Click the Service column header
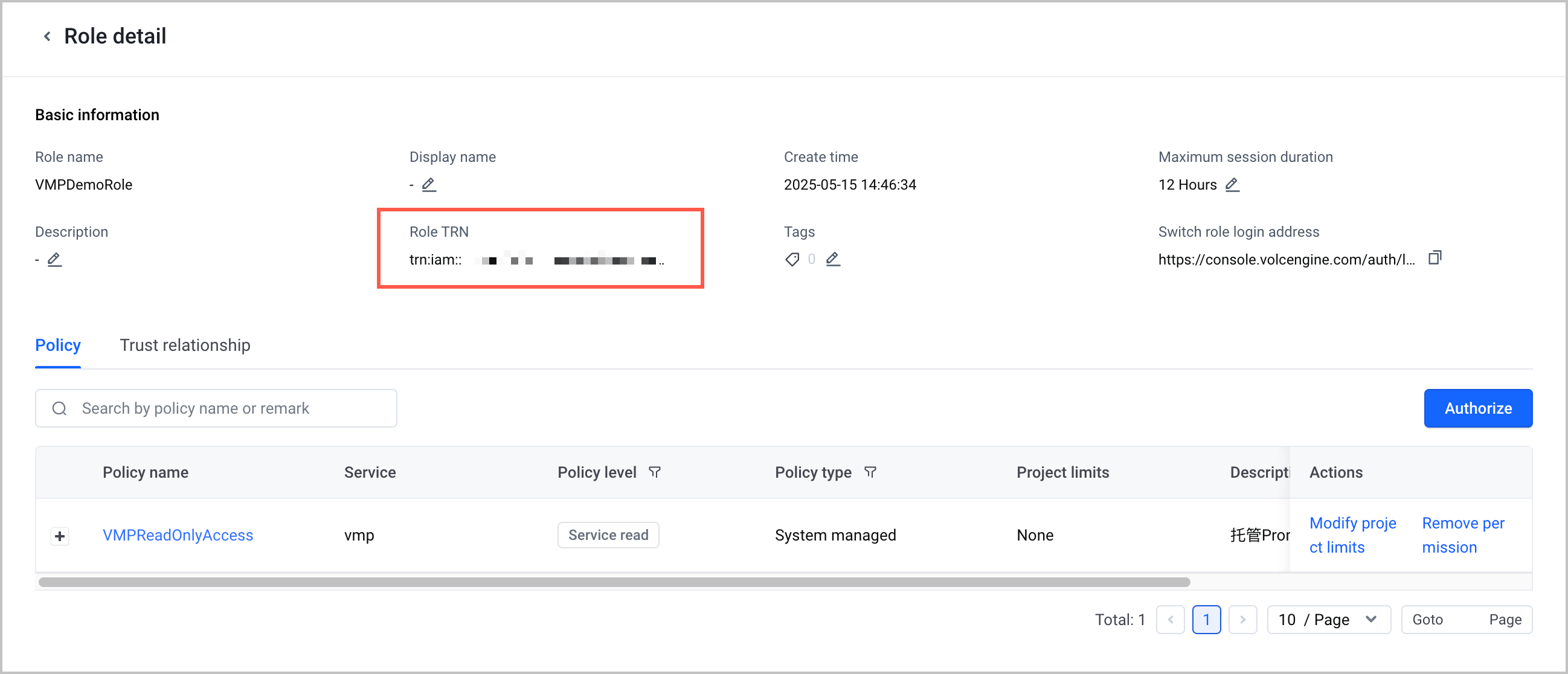This screenshot has height=674, width=1568. [370, 472]
